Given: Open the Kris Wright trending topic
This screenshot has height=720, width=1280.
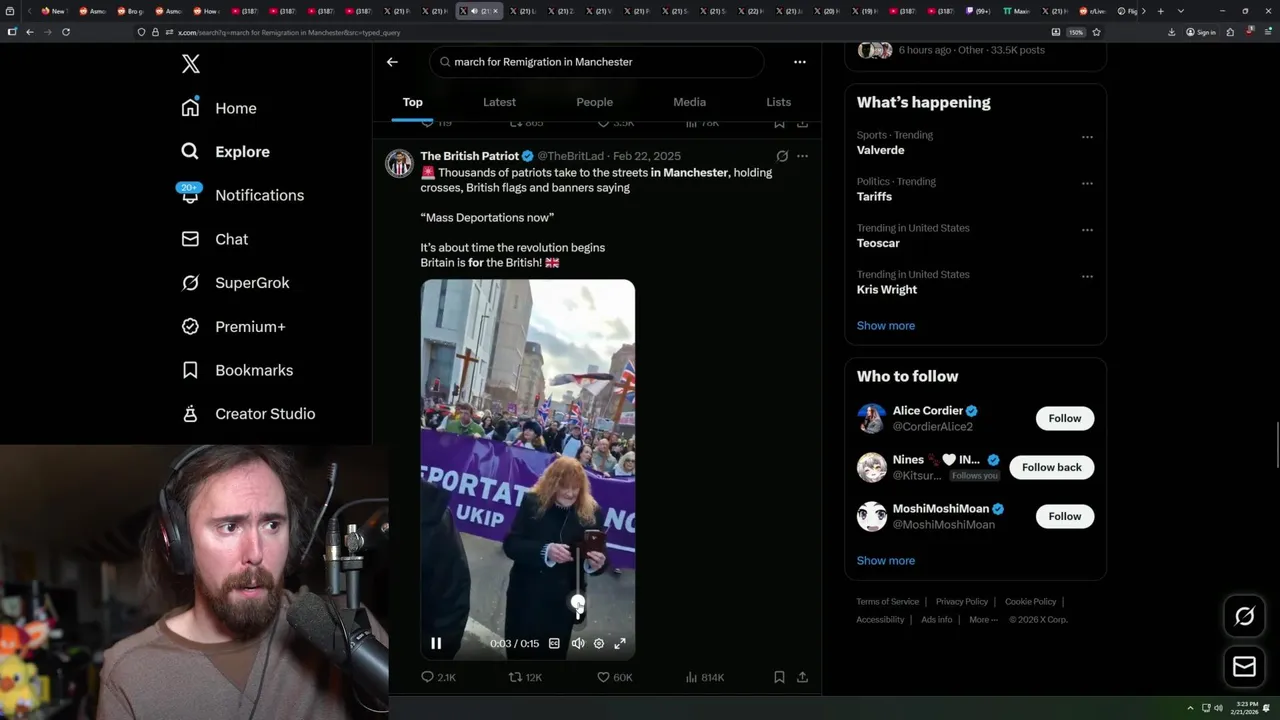Looking at the screenshot, I should coord(887,290).
